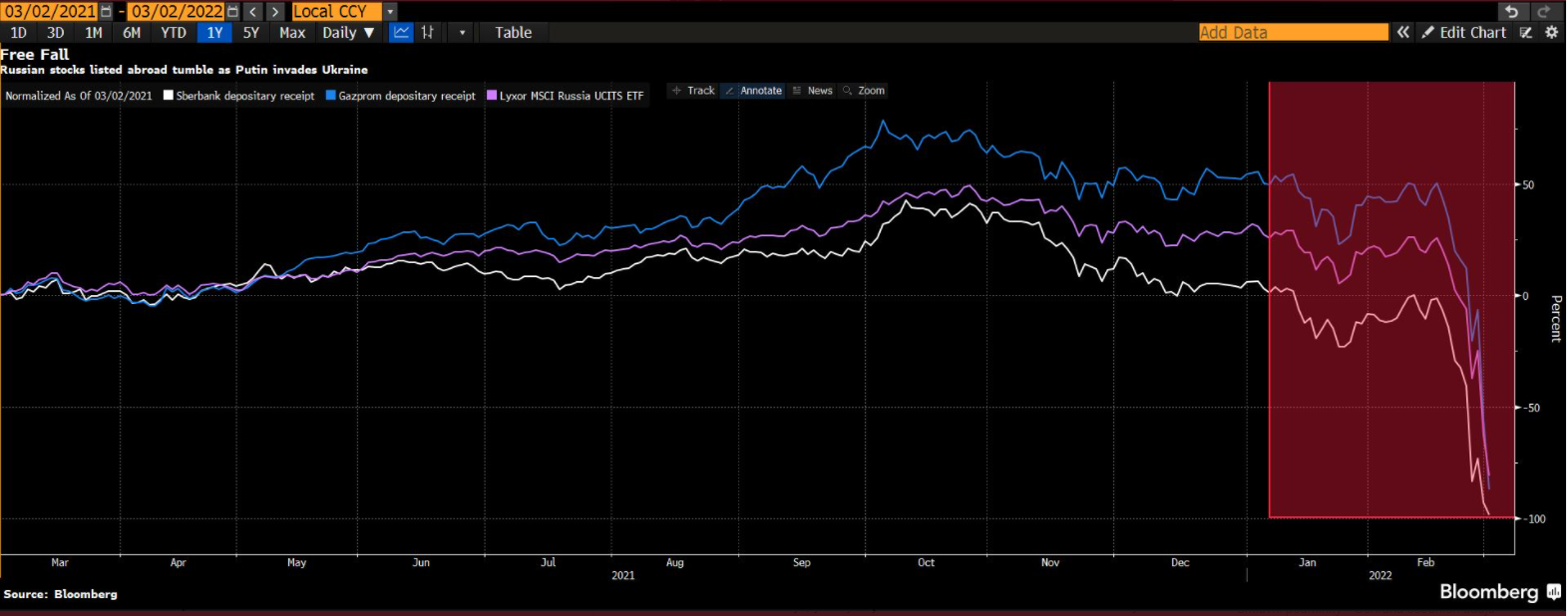The image size is (1568, 616).
Task: Click the Normalized As Of 03/02/2021 label
Action: pyautogui.click(x=79, y=96)
